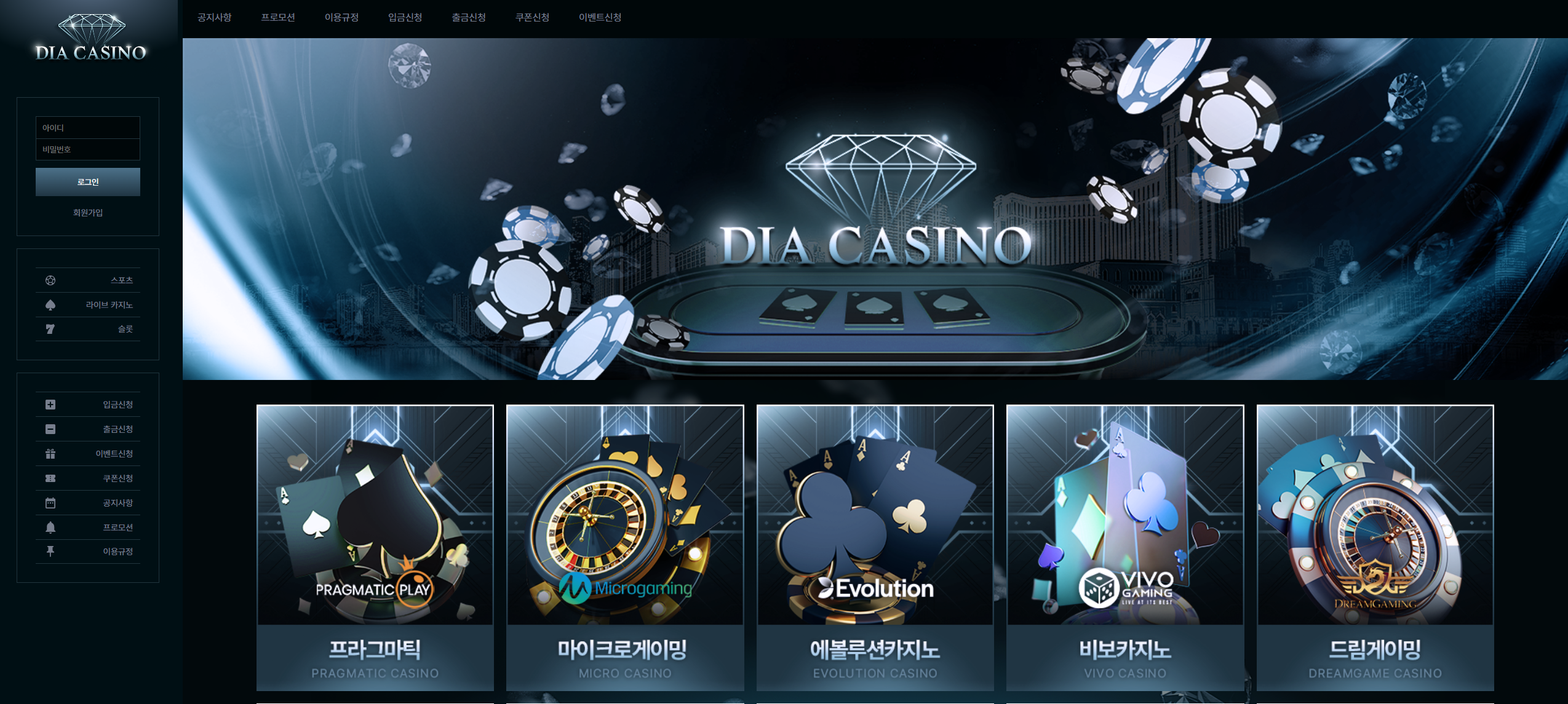Click the 회원가입 sign-up link

[88, 213]
